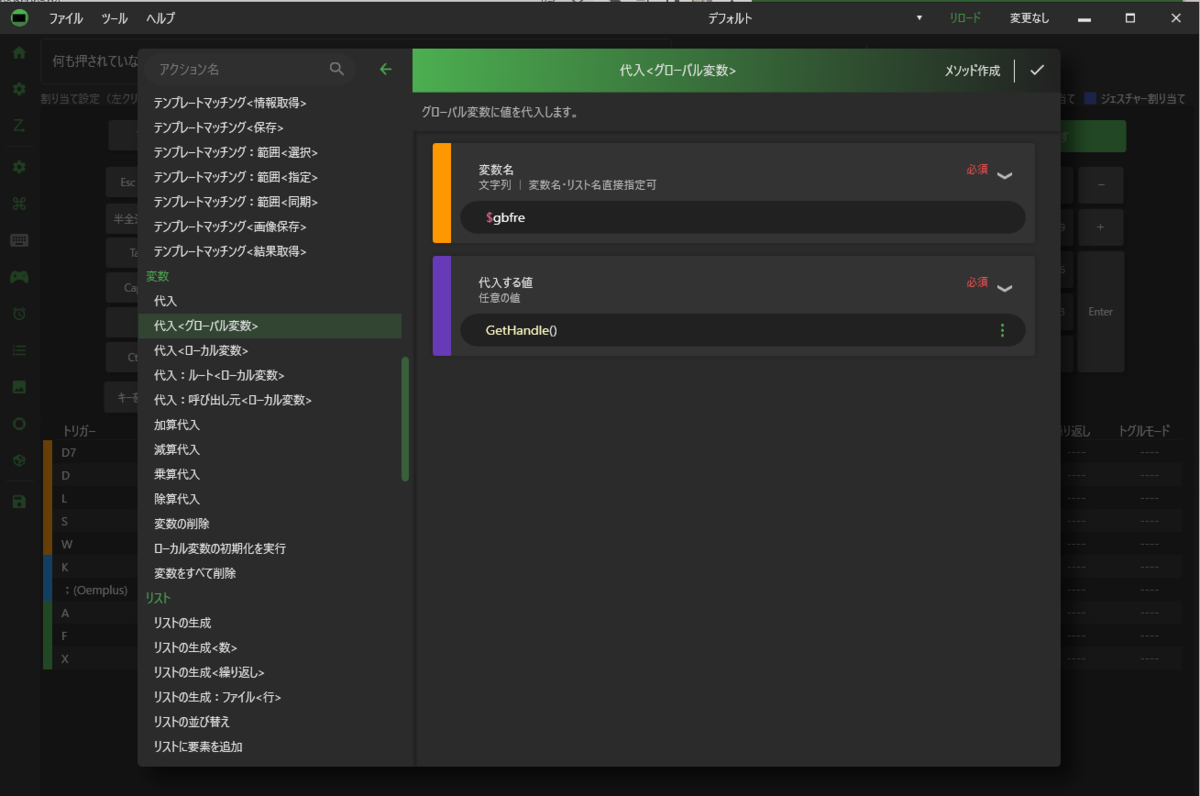Select テンプレートマッチング：範囲<同期> action

[270, 202]
